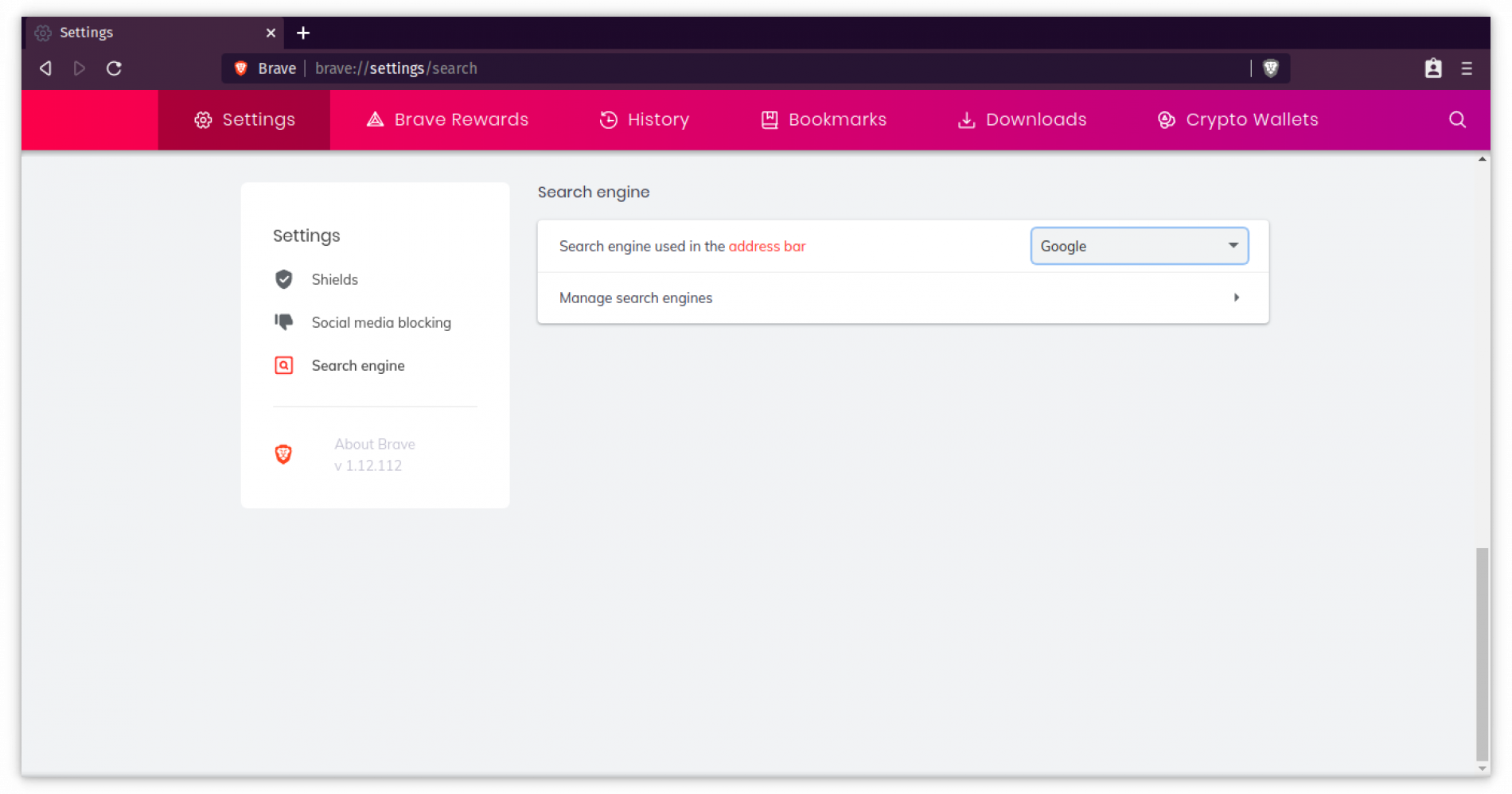Viewport: 1512px width, 794px height.
Task: Open Crypto Wallets page
Action: [x=1237, y=119]
